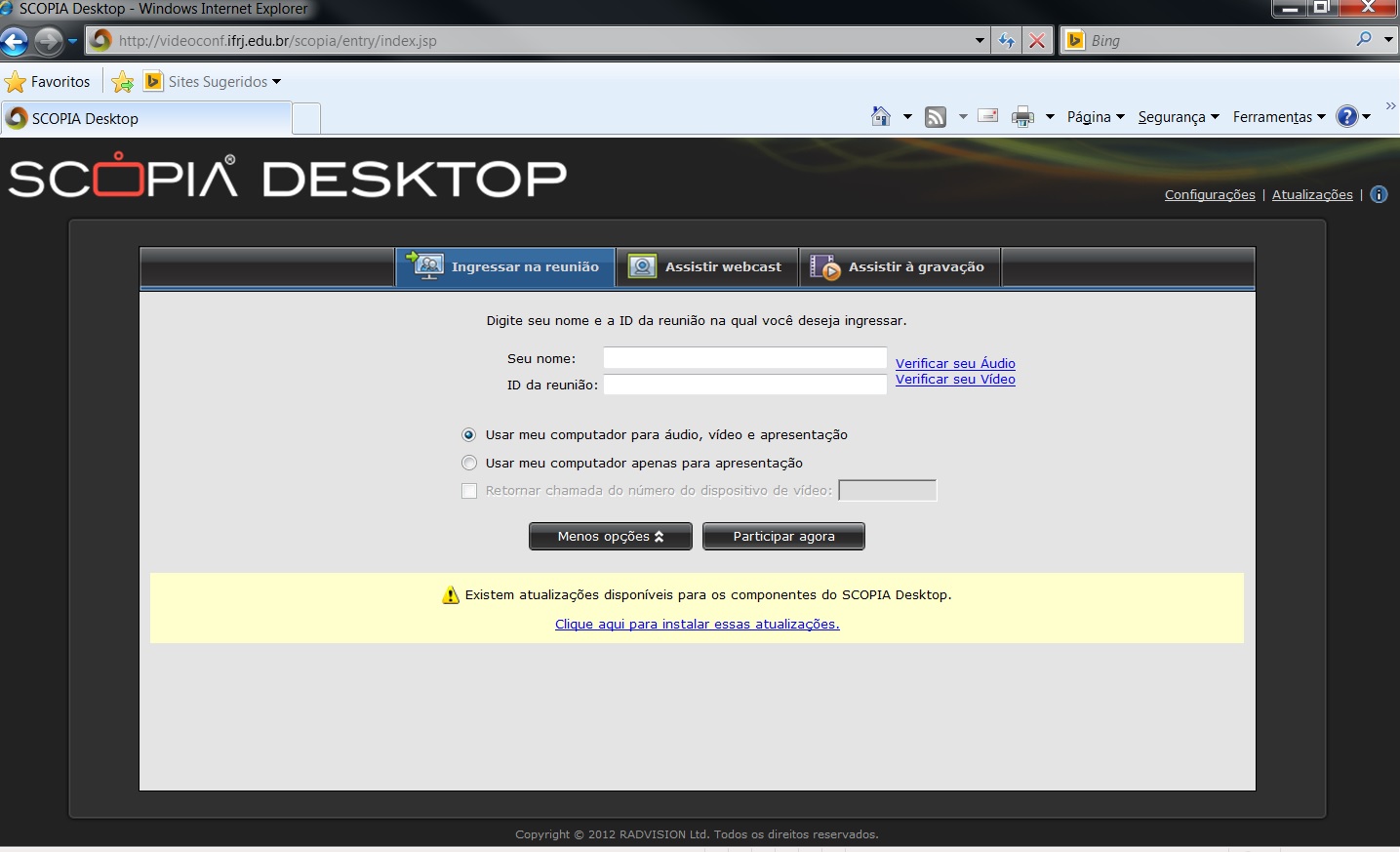
Task: Click the RSS feeds icon
Action: (x=936, y=117)
